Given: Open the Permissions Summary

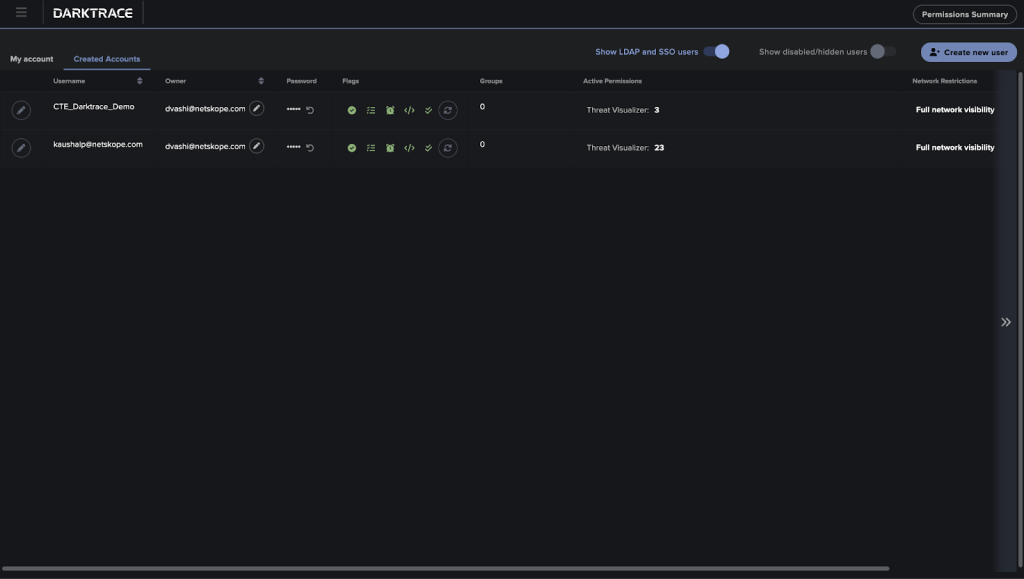Looking at the screenshot, I should [965, 14].
